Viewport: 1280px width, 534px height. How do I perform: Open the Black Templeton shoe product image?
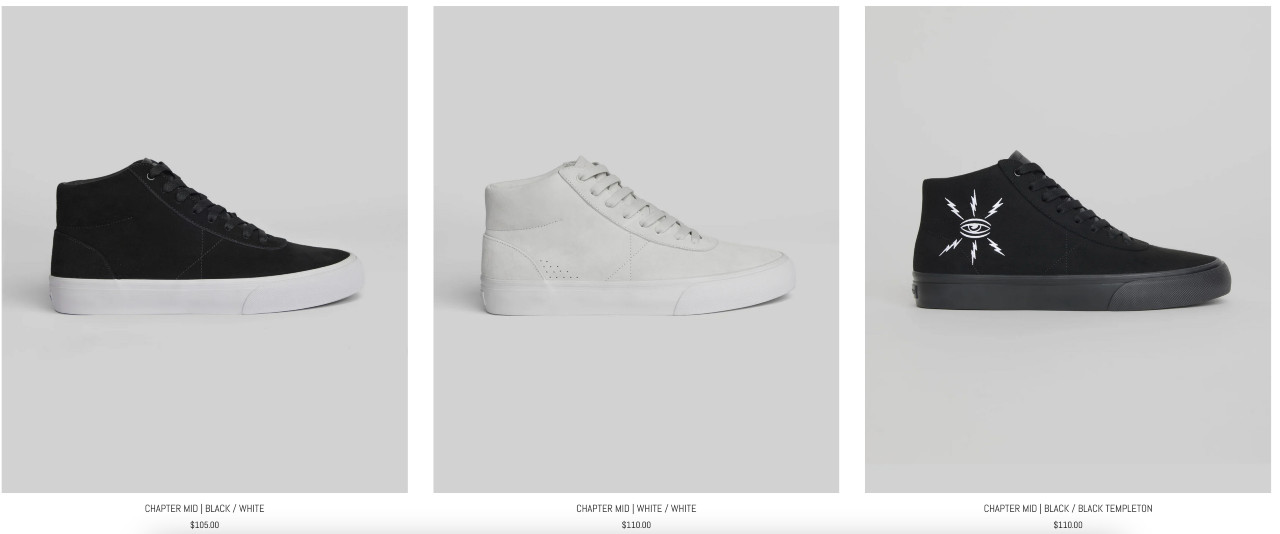[1068, 249]
